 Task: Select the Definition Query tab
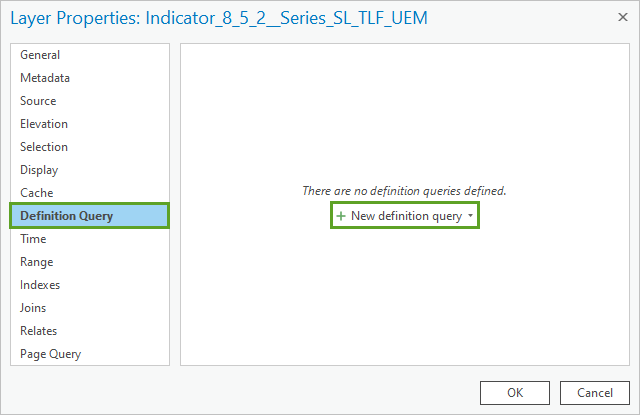(67, 216)
